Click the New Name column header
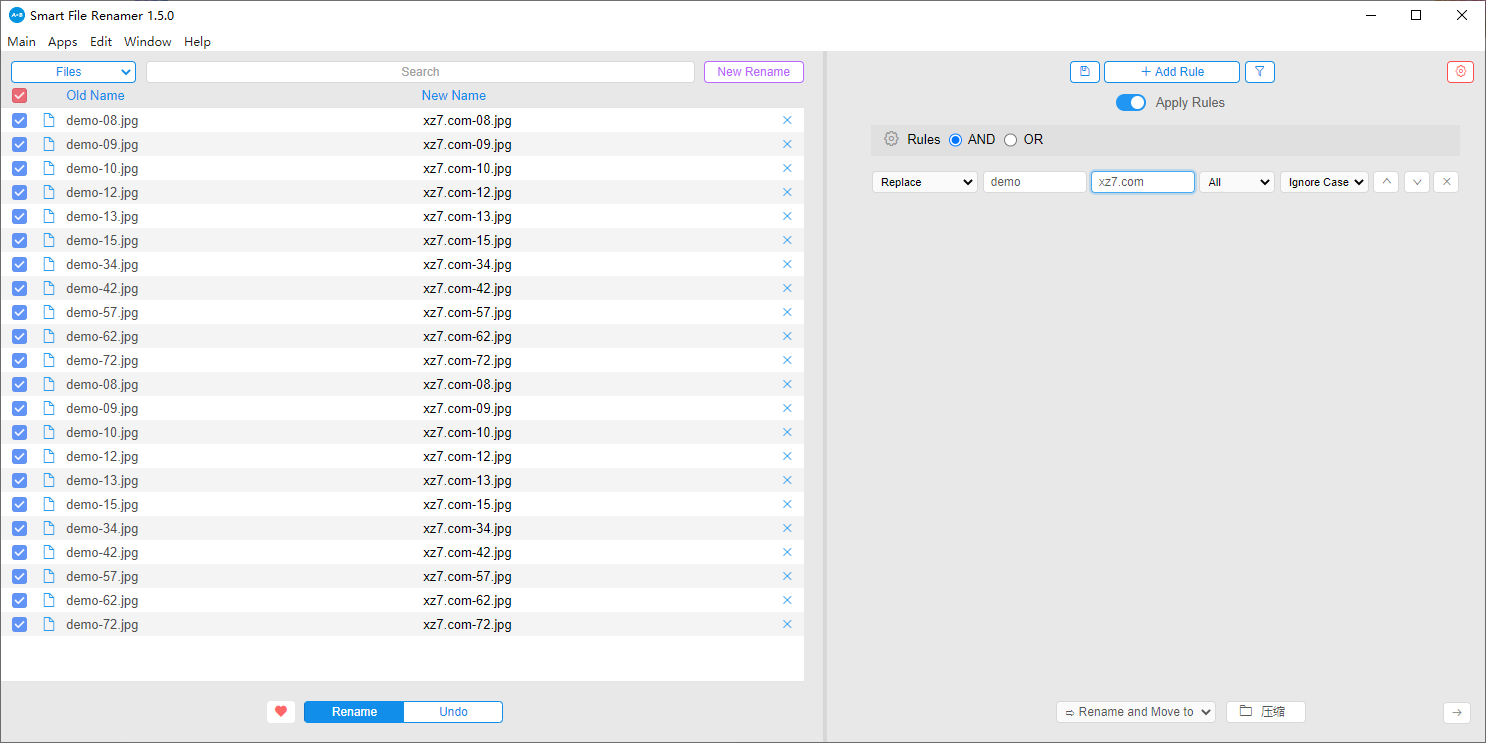1486x743 pixels. tap(454, 96)
